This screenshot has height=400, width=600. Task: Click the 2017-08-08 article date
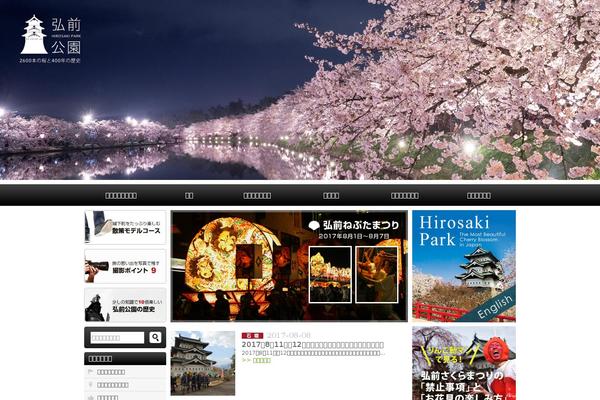[289, 336]
